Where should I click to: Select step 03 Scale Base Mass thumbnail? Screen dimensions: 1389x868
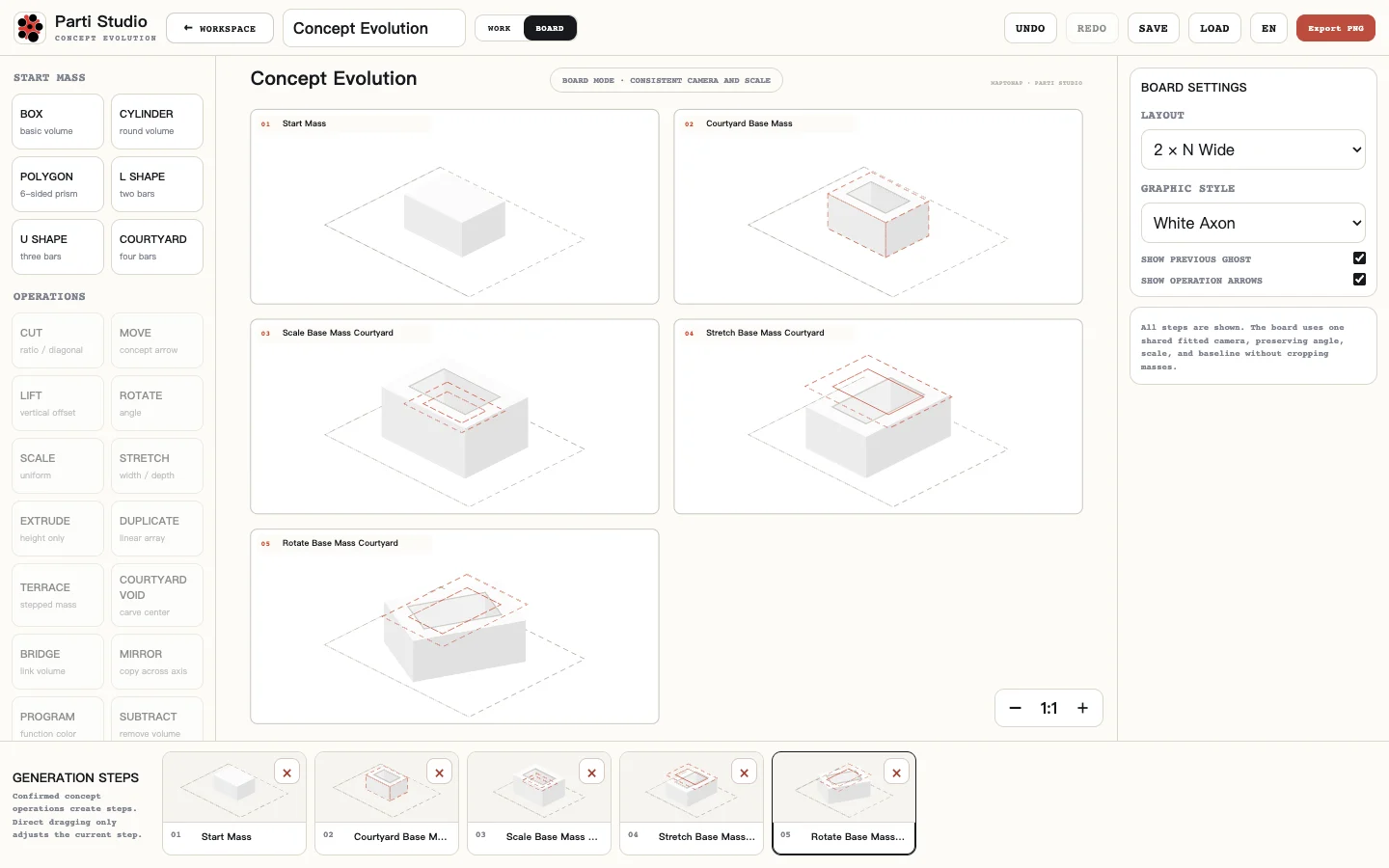[539, 803]
